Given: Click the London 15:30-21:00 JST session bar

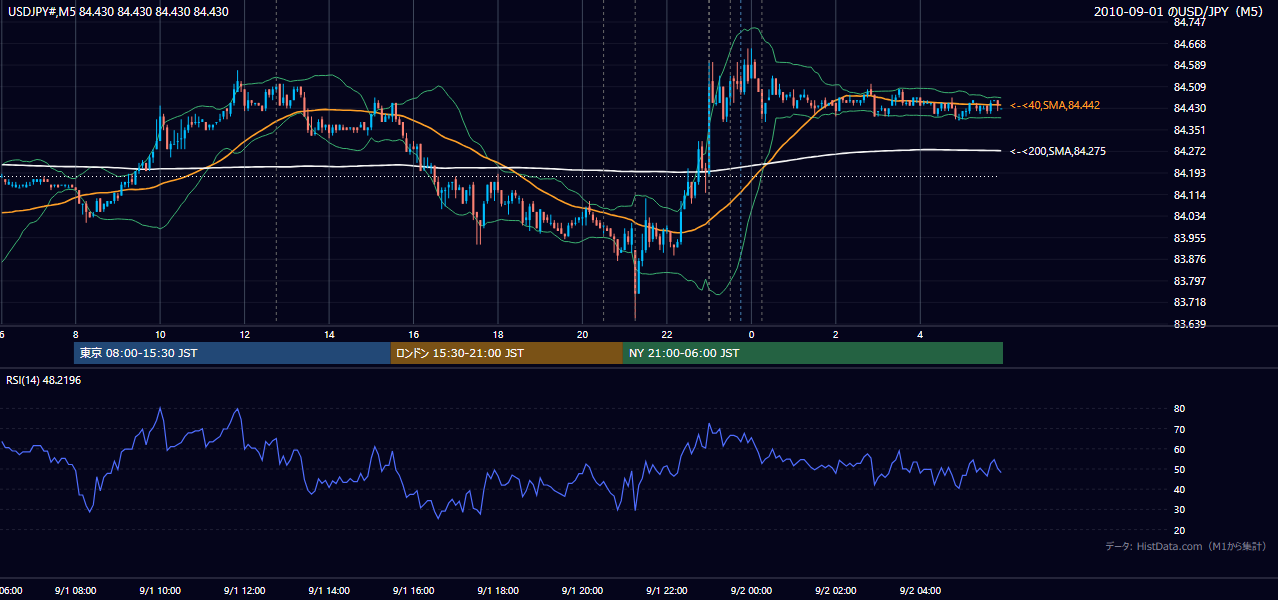Looking at the screenshot, I should [507, 353].
